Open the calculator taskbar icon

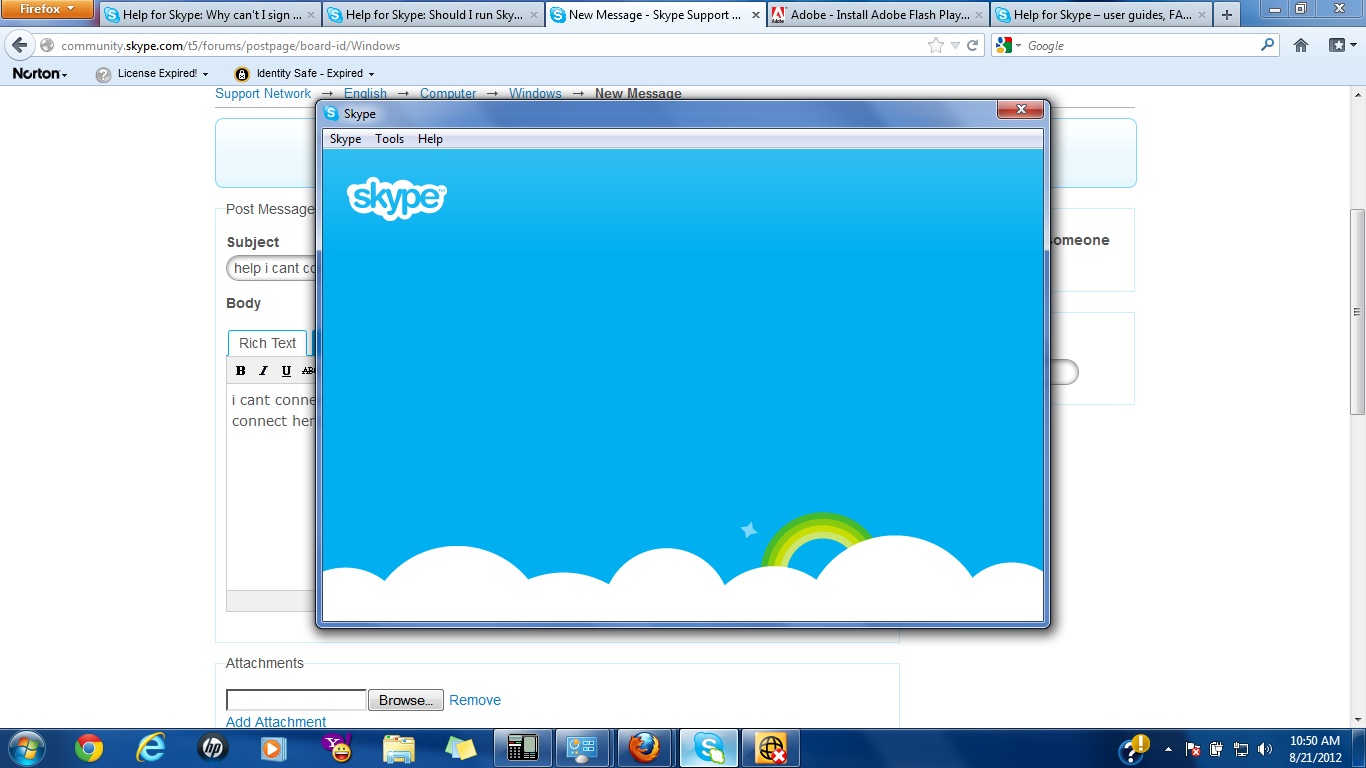(x=523, y=748)
